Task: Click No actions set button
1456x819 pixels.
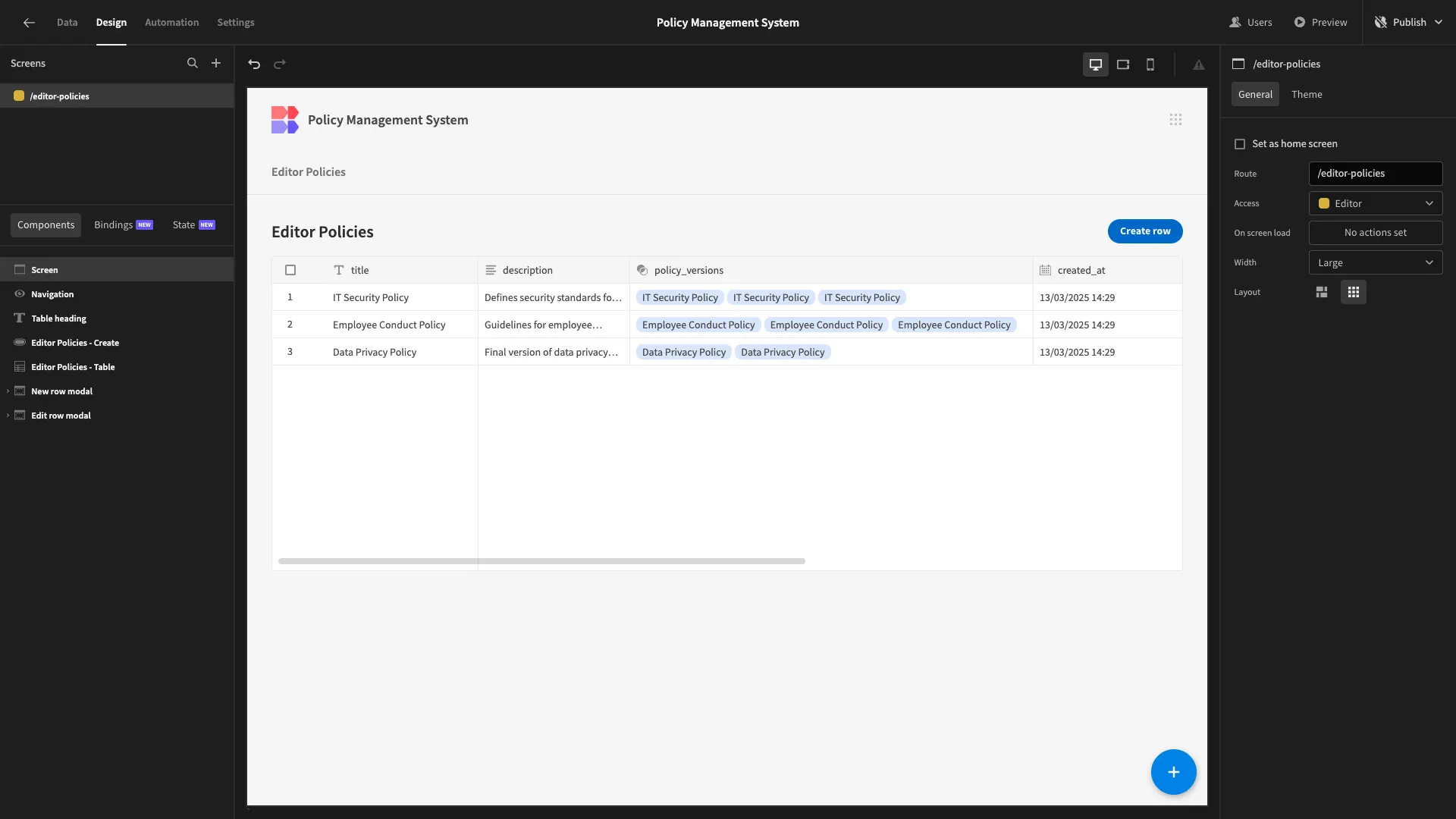Action: point(1376,234)
